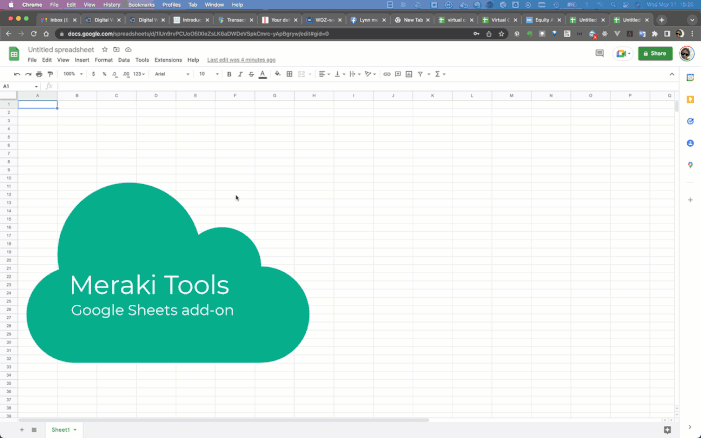The height and width of the screenshot is (438, 701).
Task: Open comment history icon
Action: click(x=599, y=53)
